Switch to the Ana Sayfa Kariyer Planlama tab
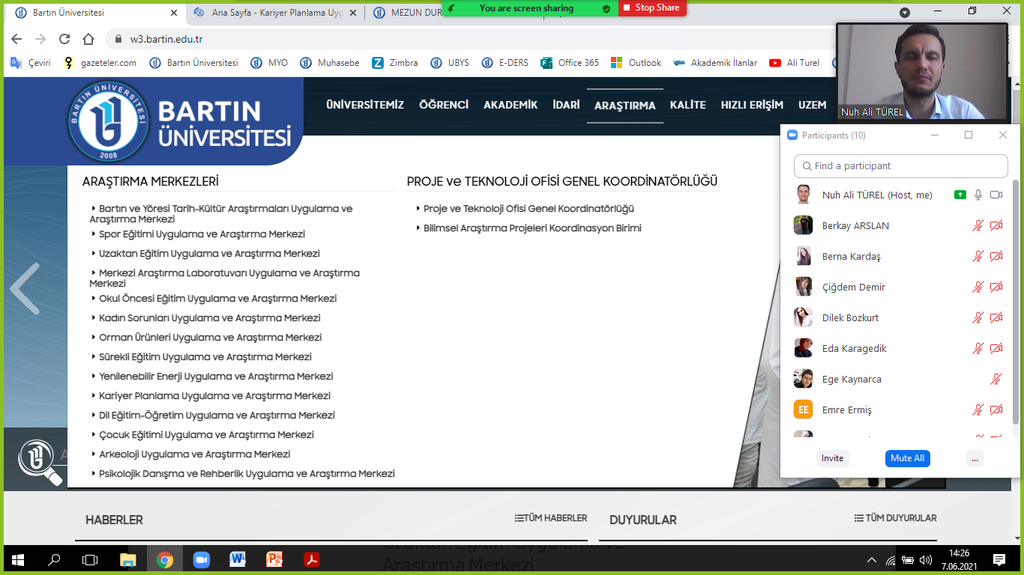 click(x=270, y=12)
